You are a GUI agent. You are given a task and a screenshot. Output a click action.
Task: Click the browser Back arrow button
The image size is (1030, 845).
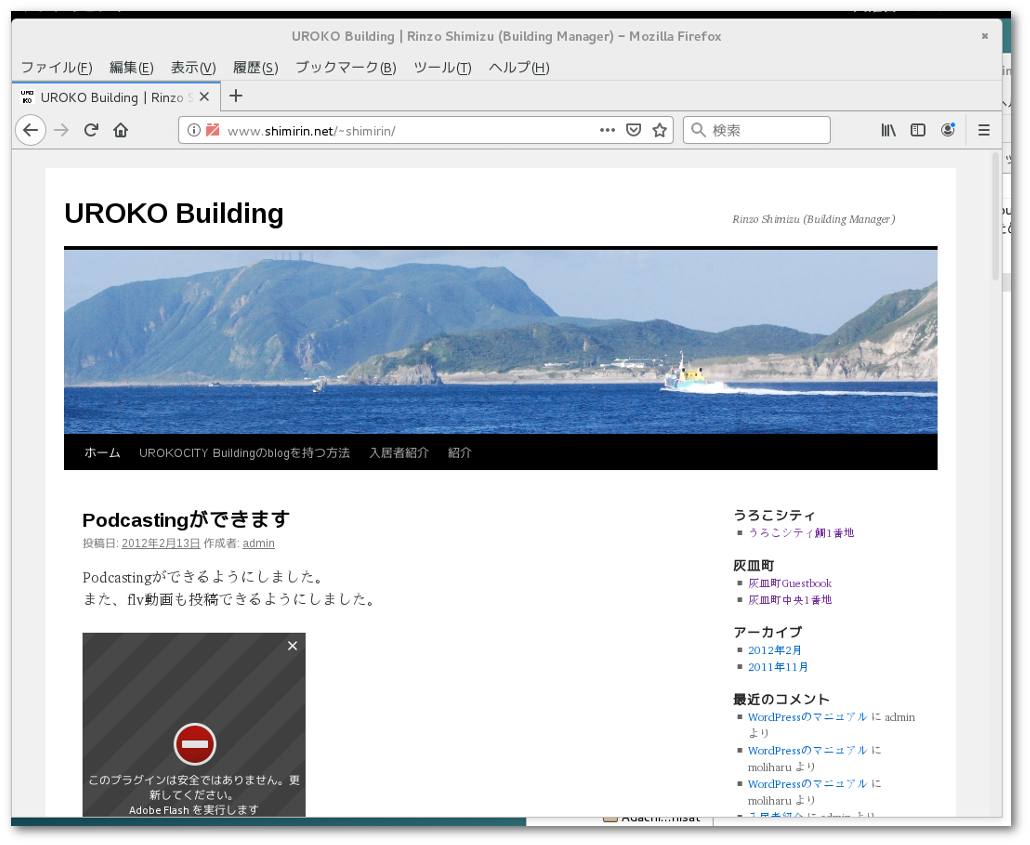(30, 130)
